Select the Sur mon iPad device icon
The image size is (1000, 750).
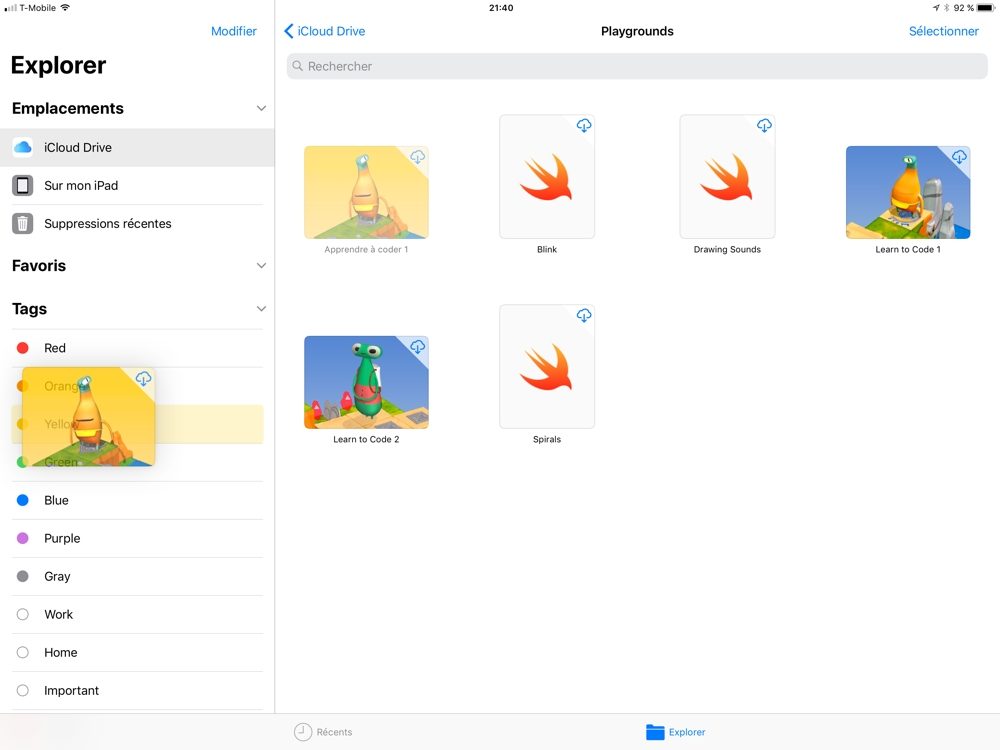pos(22,186)
